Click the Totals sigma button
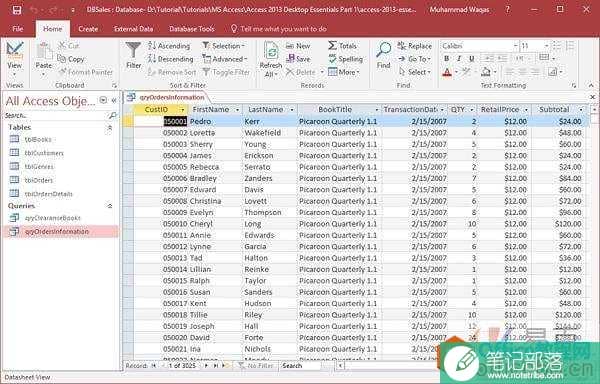 [x=342, y=46]
